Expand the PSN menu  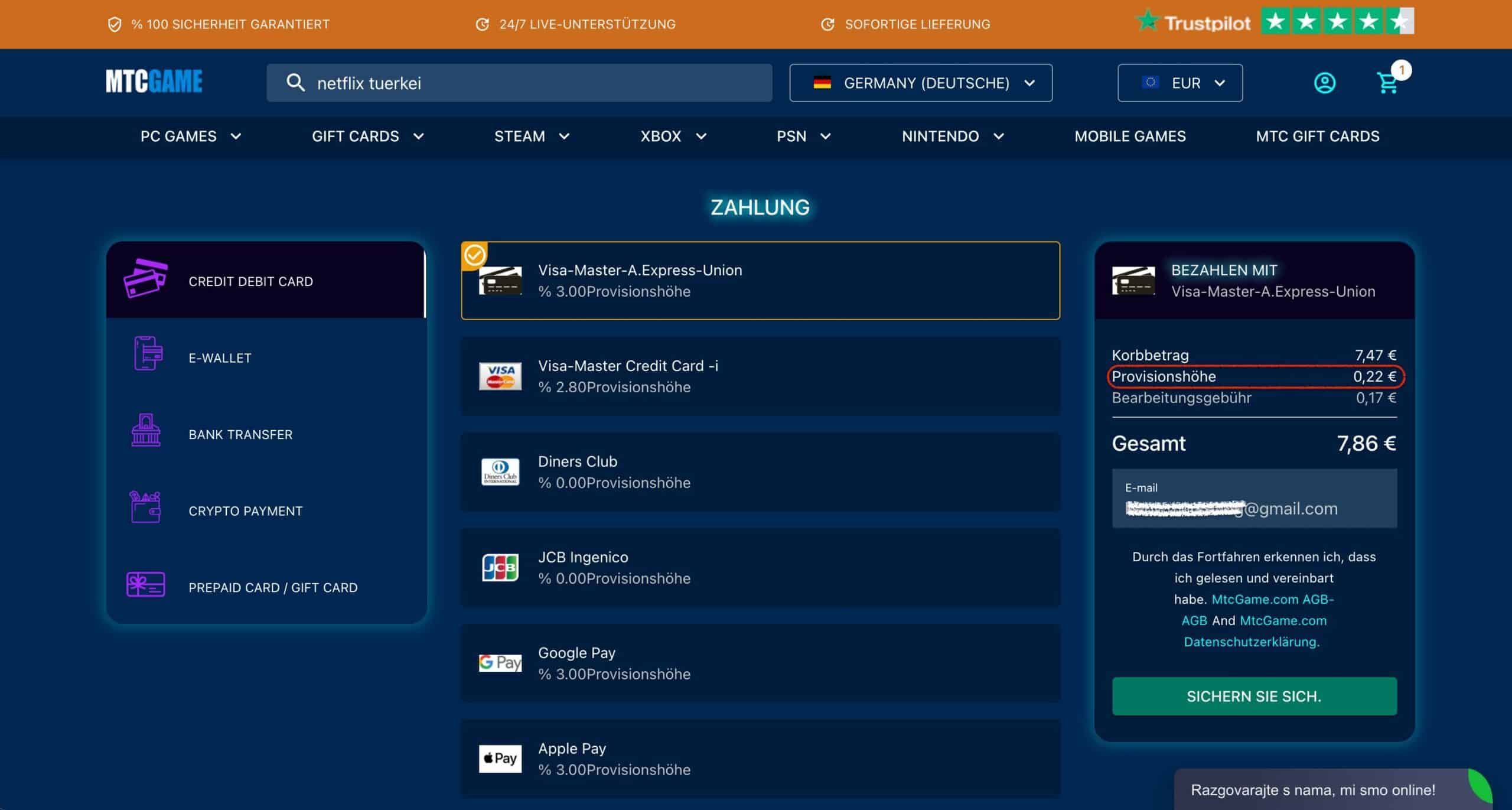pos(804,136)
